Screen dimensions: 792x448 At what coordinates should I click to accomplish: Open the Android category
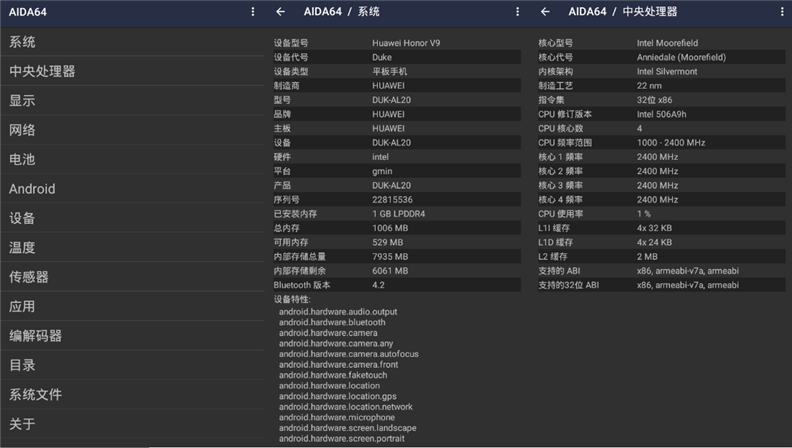coord(132,189)
